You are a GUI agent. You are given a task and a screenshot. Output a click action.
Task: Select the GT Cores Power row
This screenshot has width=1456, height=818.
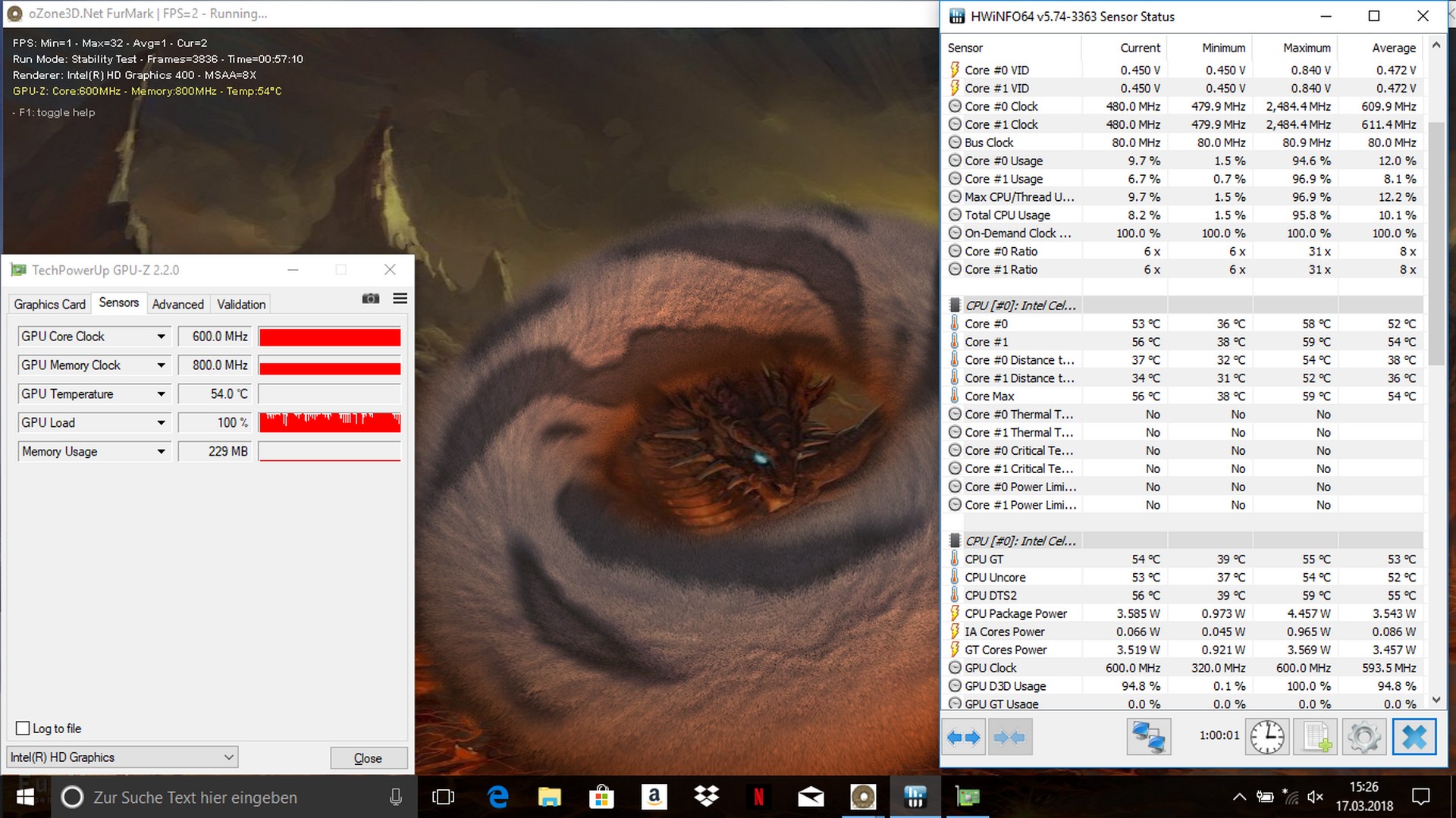tap(1183, 650)
